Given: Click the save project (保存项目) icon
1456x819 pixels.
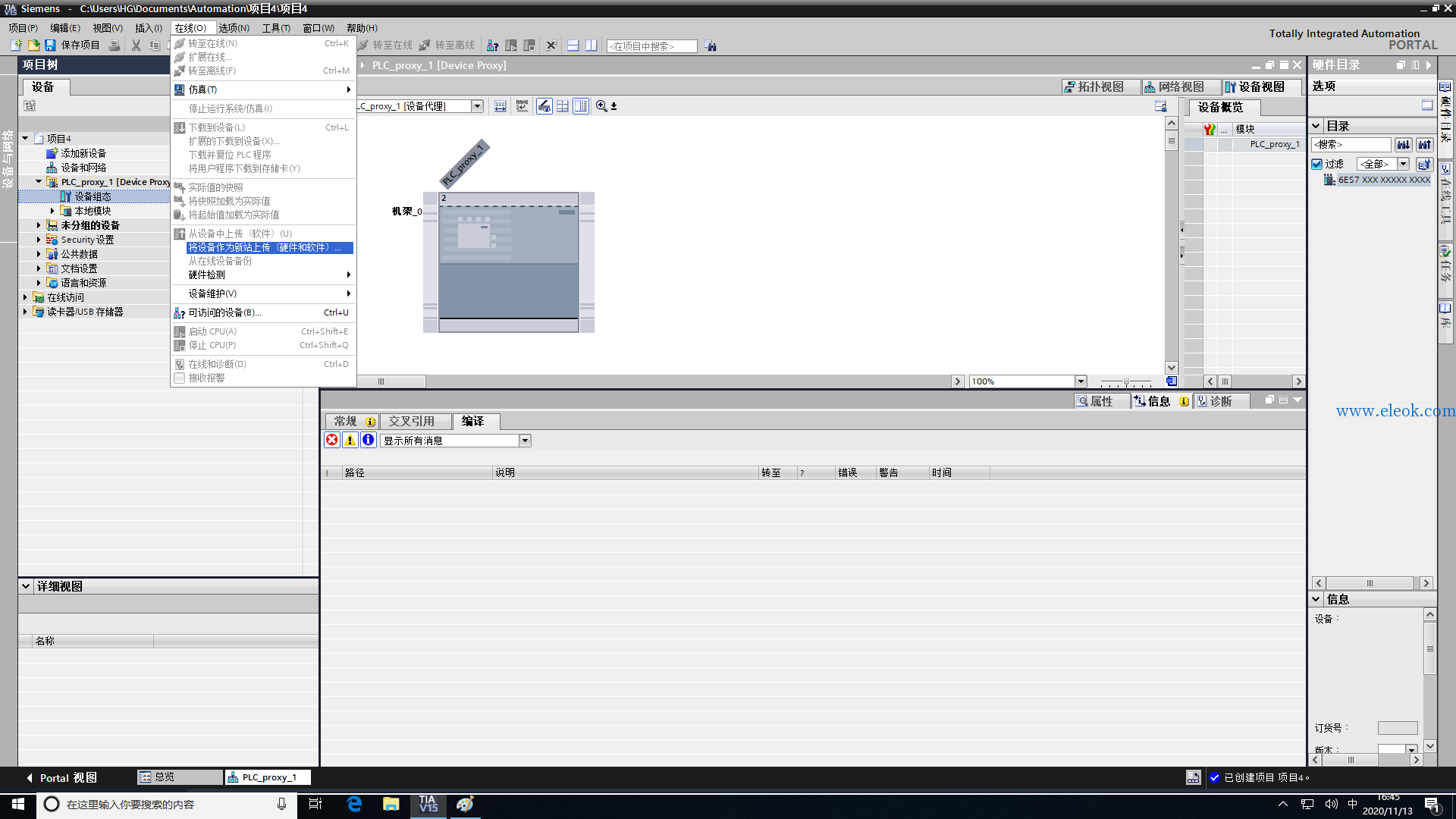Looking at the screenshot, I should coord(50,45).
